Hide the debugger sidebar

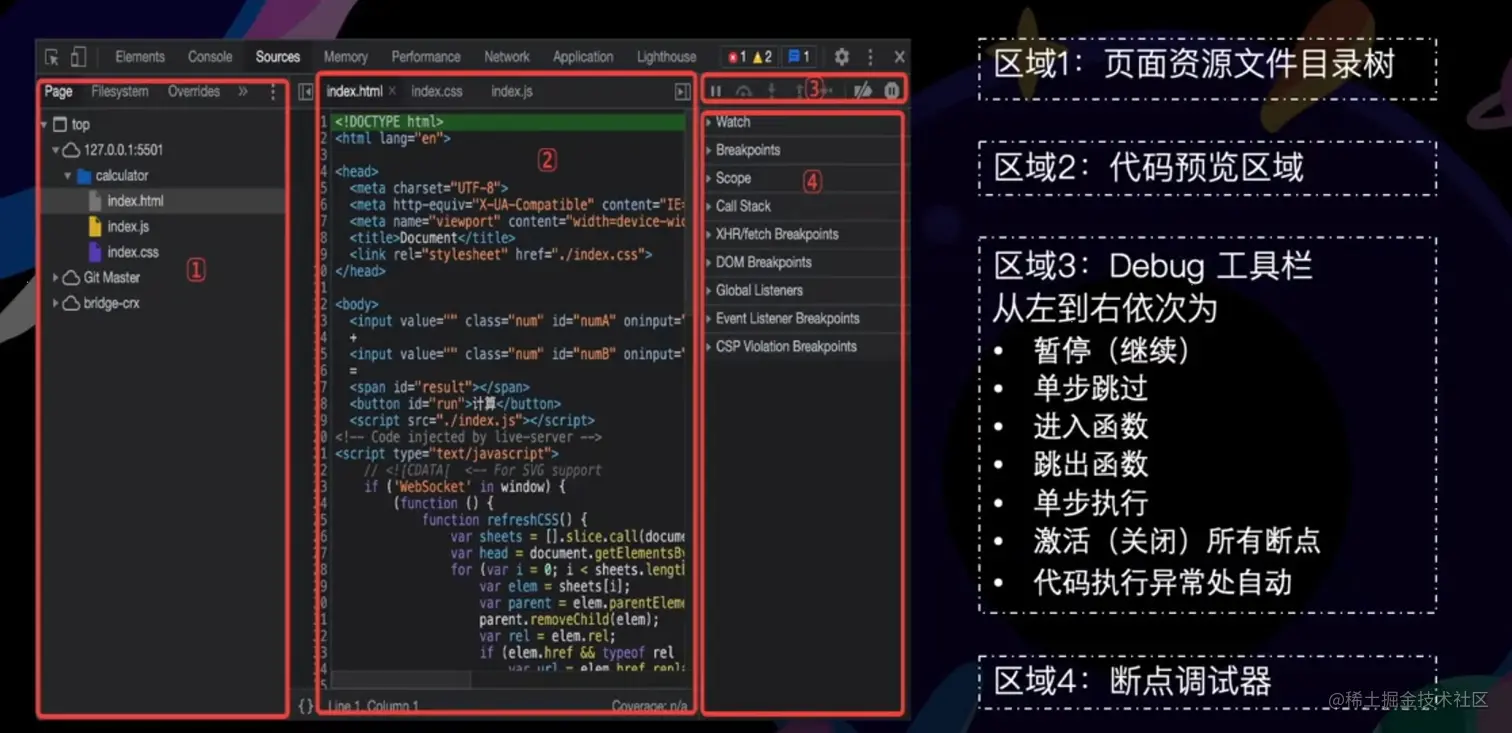(682, 92)
